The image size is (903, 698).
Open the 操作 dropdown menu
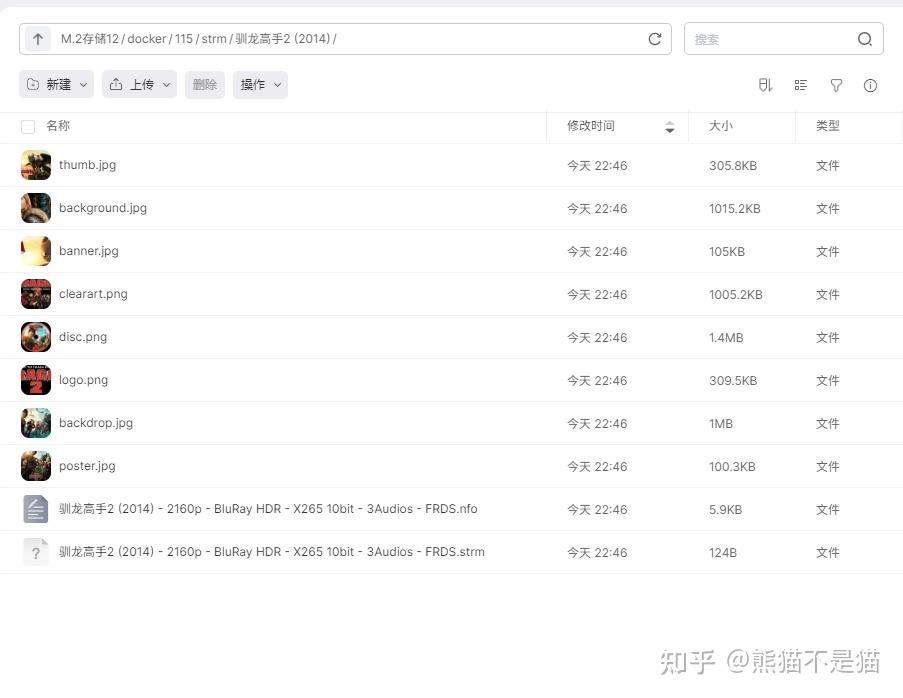point(277,85)
